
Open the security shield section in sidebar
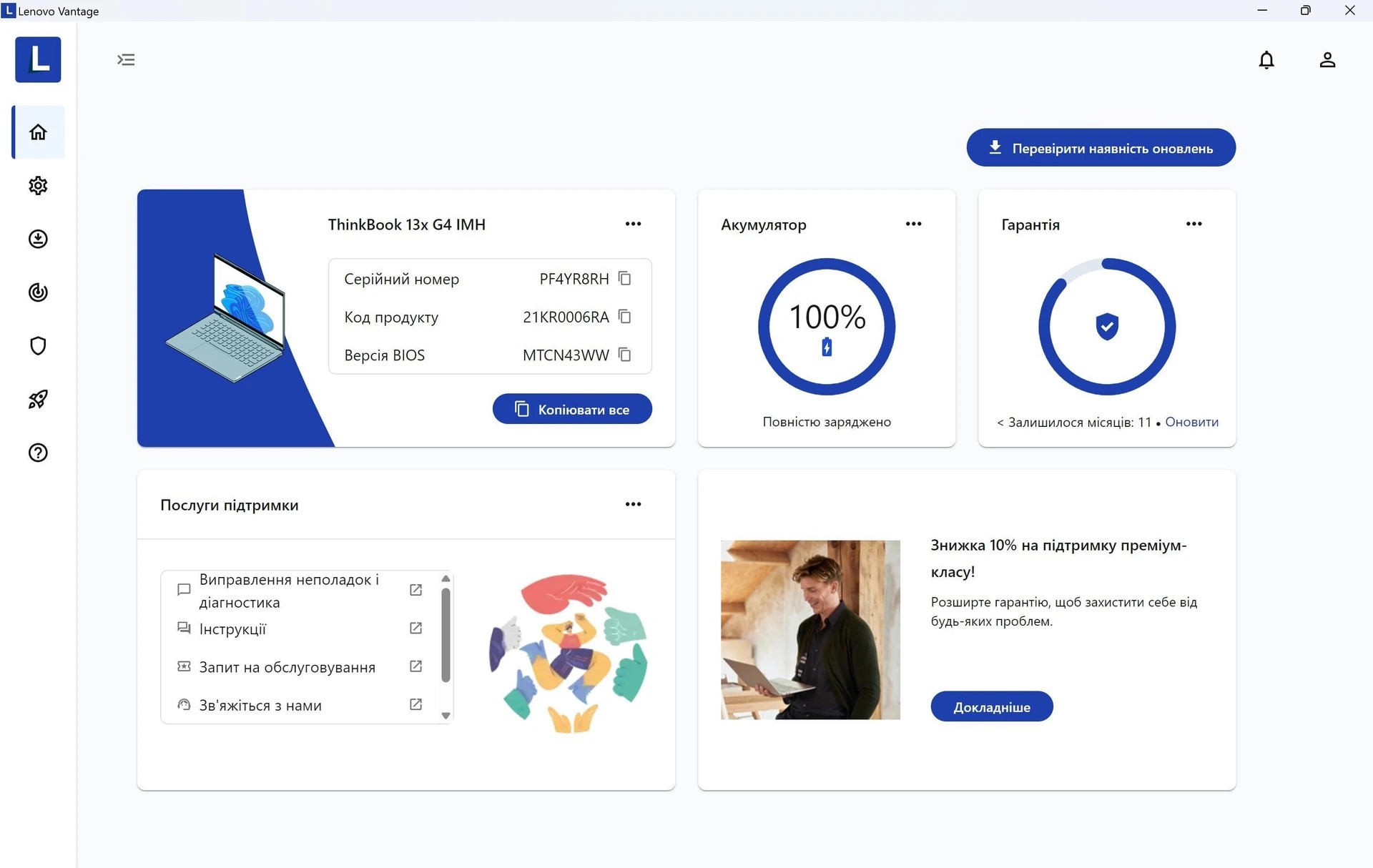point(38,346)
